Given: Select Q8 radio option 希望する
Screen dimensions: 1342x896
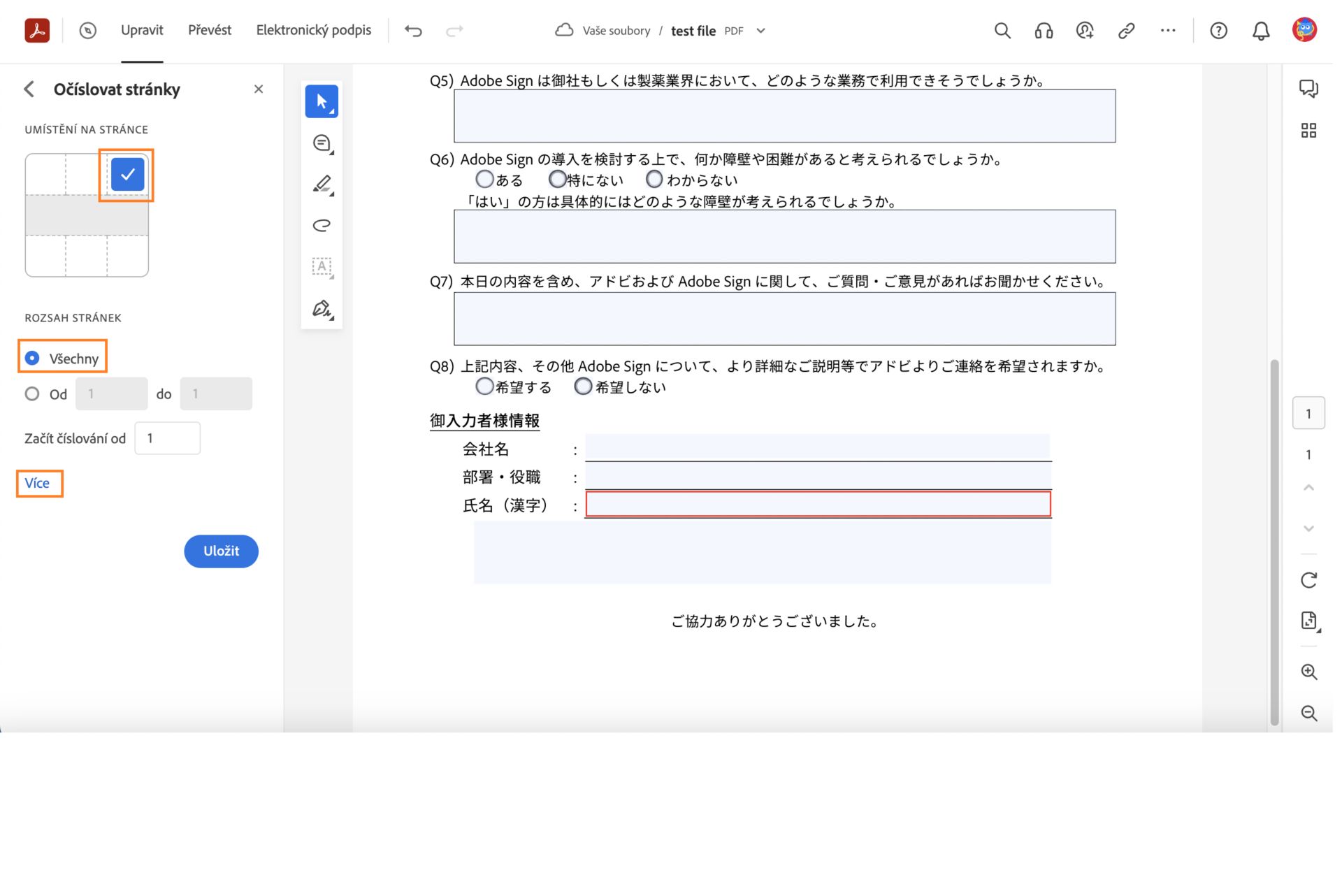Looking at the screenshot, I should (485, 386).
